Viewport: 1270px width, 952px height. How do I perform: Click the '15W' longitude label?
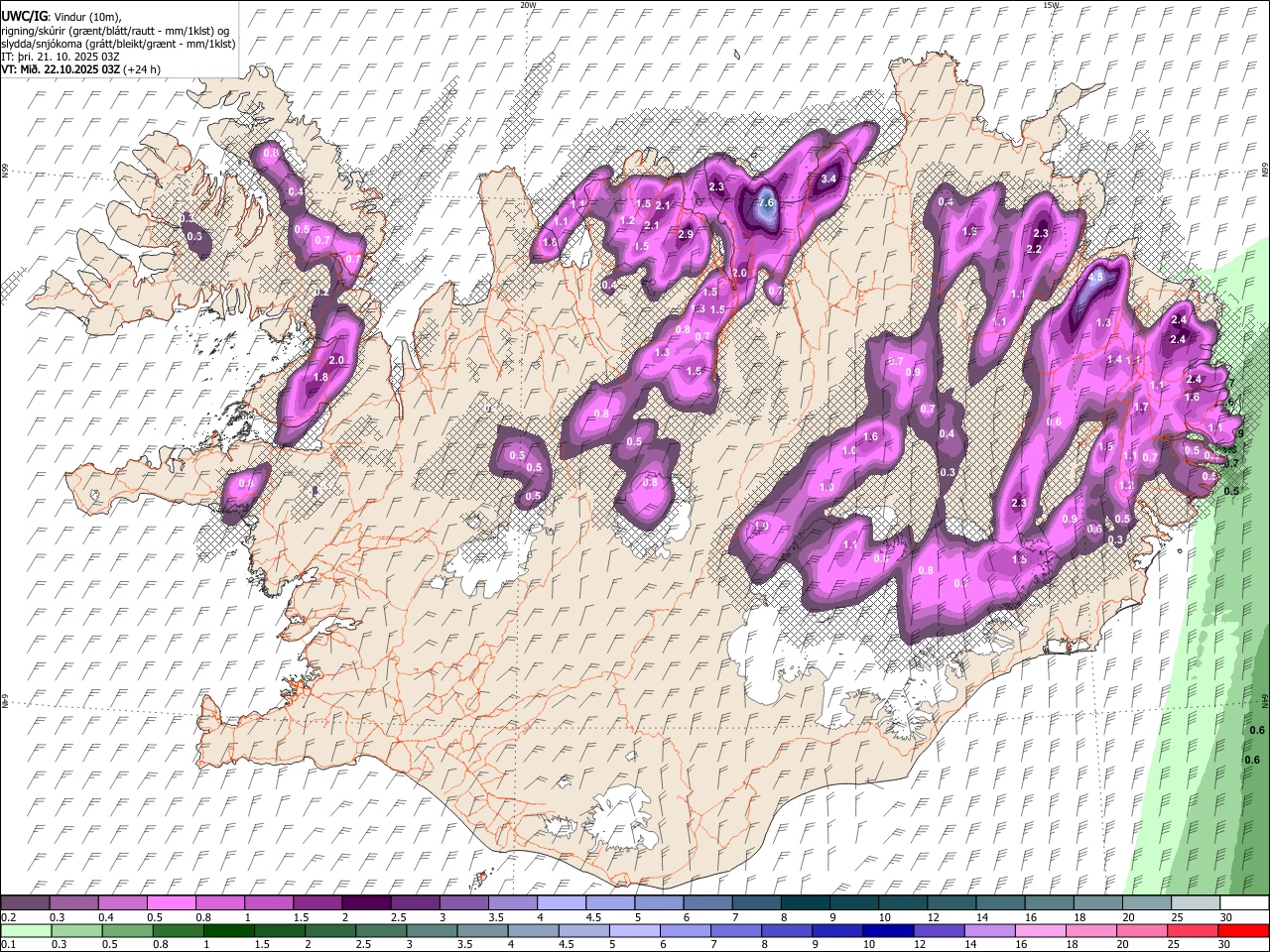[x=1051, y=5]
